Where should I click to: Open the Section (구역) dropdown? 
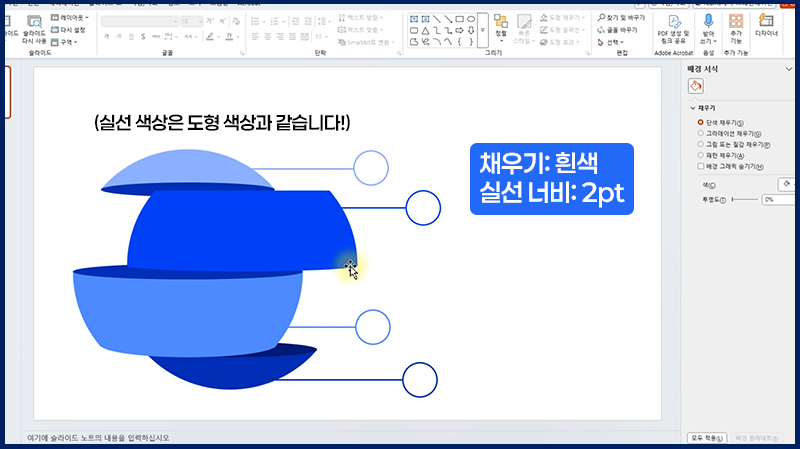tap(64, 42)
